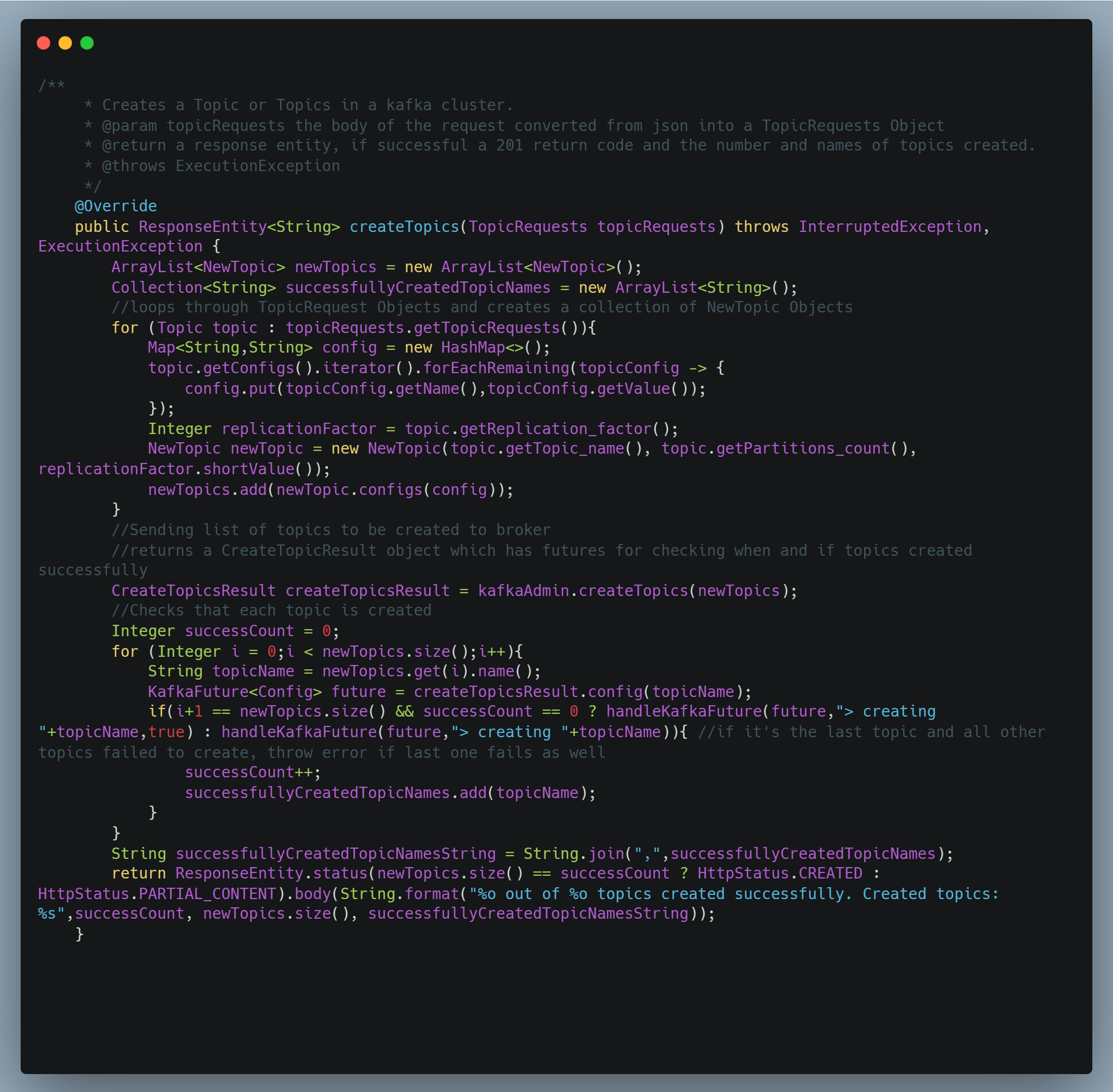Click the yellow minimize traffic light
This screenshot has height=1092, width=1113.
coord(65,42)
